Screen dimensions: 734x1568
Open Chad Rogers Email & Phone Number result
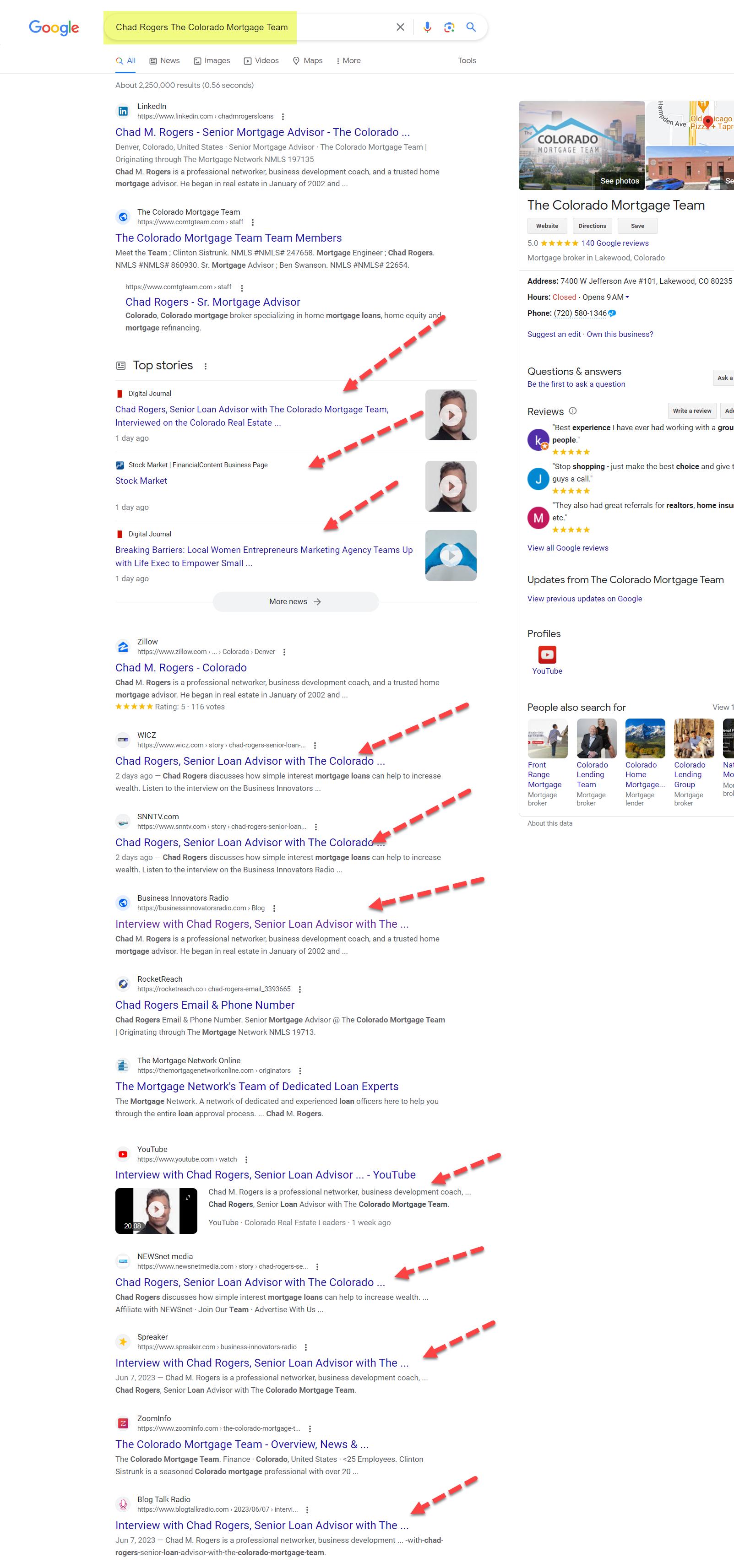pyautogui.click(x=205, y=1006)
